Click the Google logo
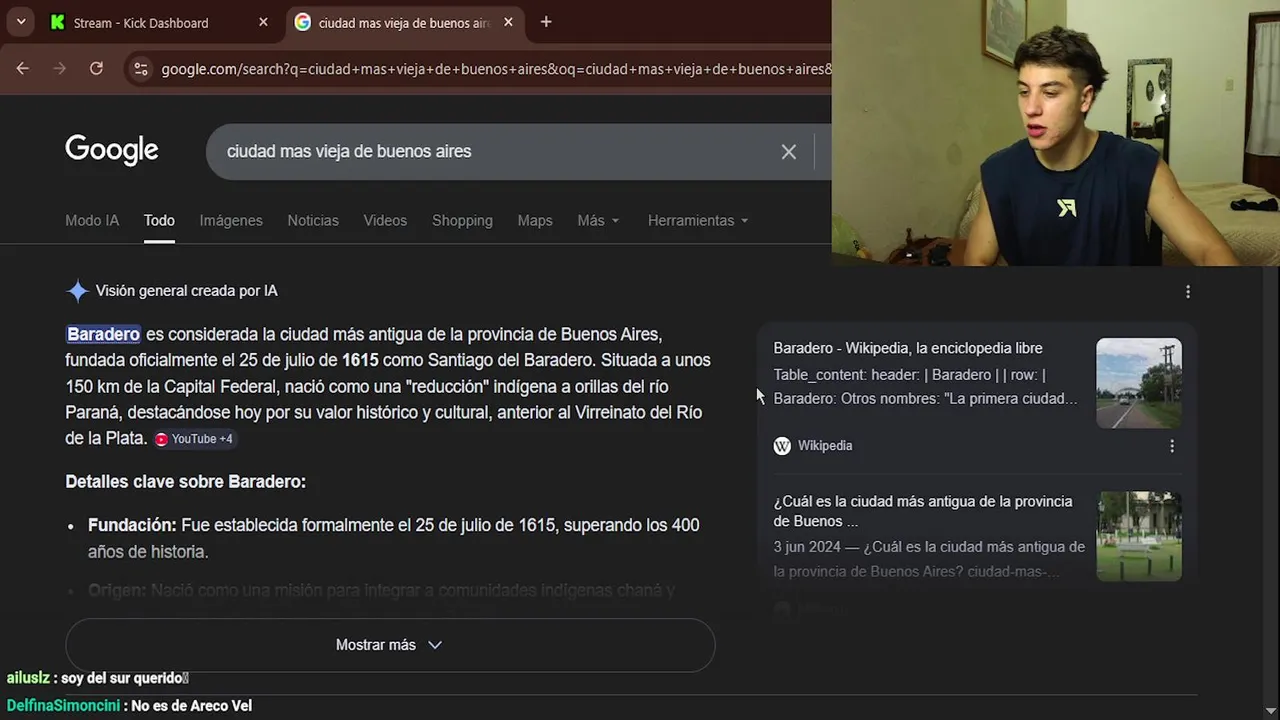Viewport: 1280px width, 720px height. [112, 150]
